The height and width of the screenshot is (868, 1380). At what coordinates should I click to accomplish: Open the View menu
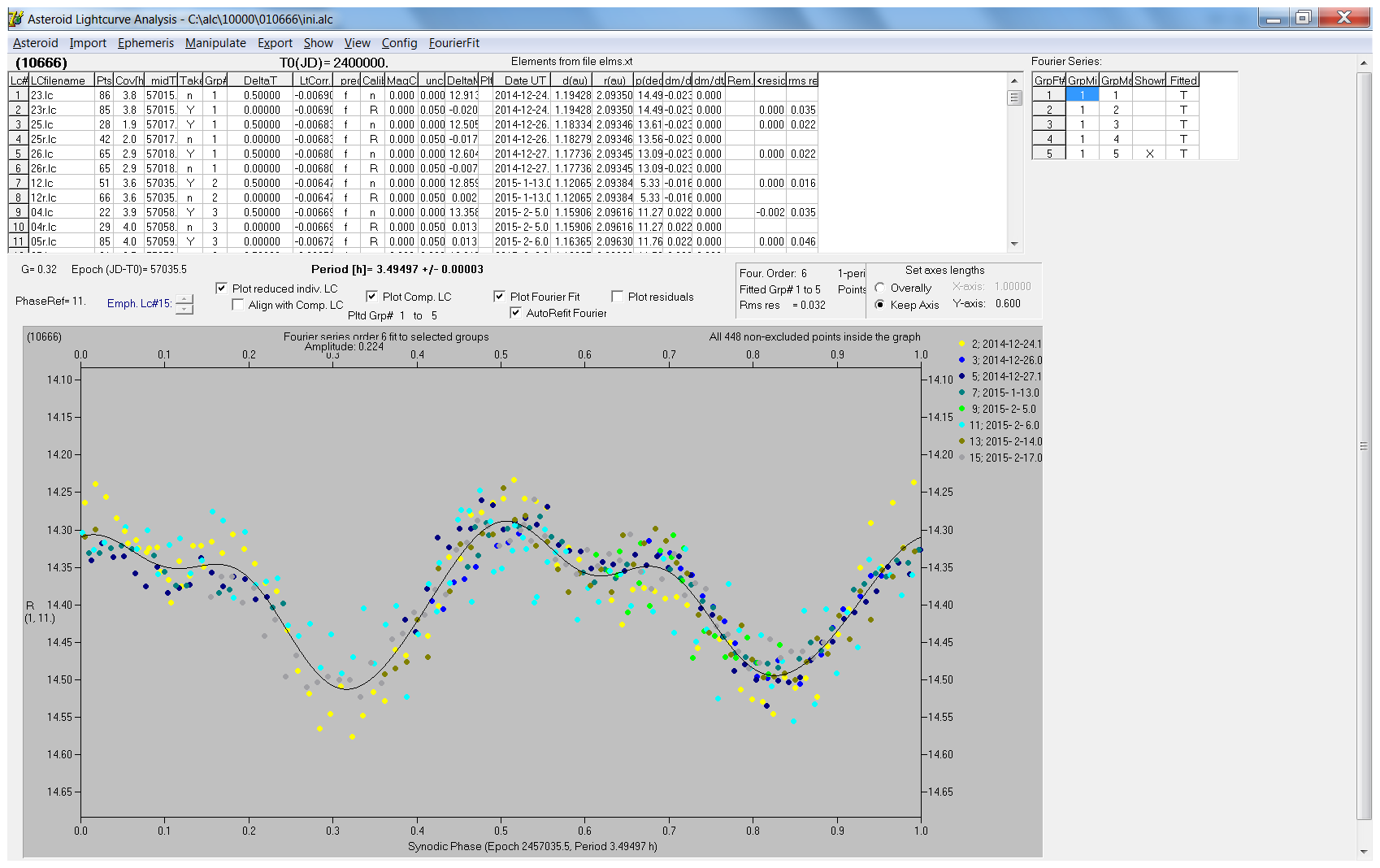click(x=357, y=43)
